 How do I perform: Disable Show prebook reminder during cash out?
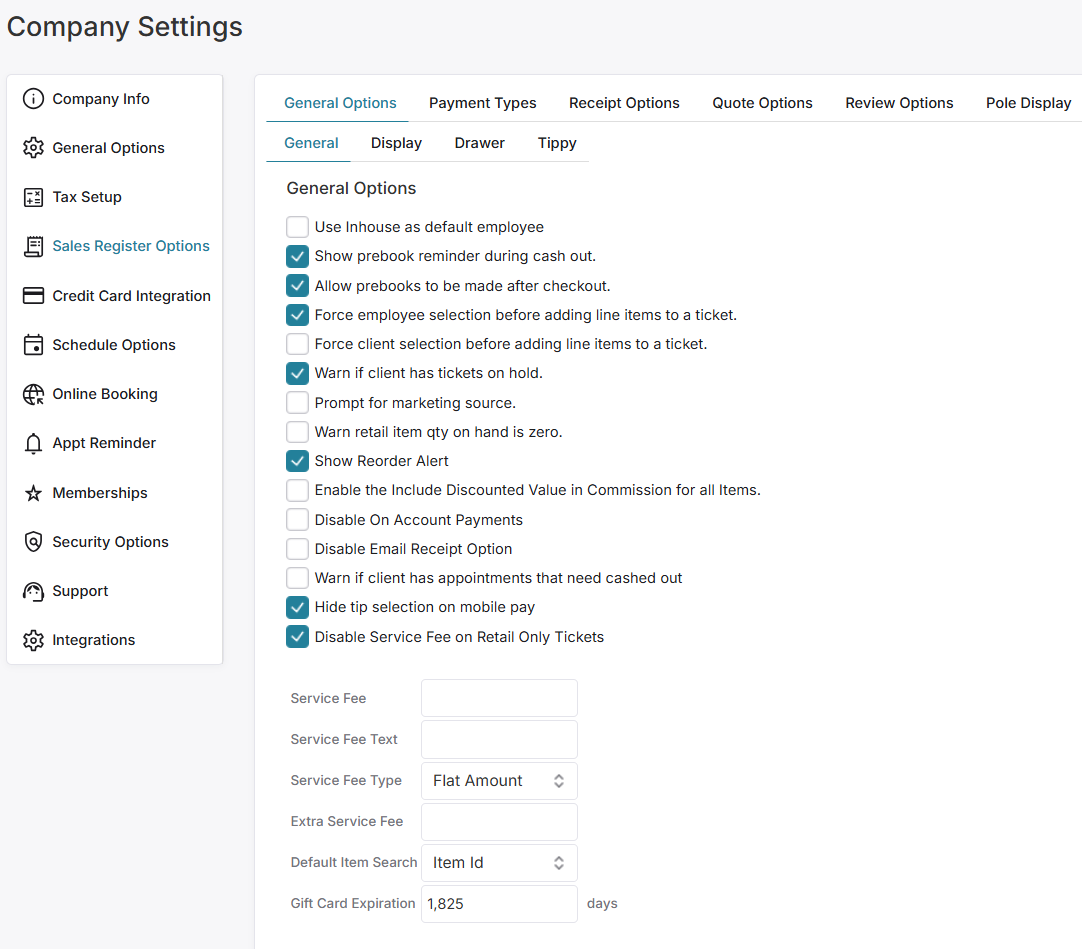297,256
